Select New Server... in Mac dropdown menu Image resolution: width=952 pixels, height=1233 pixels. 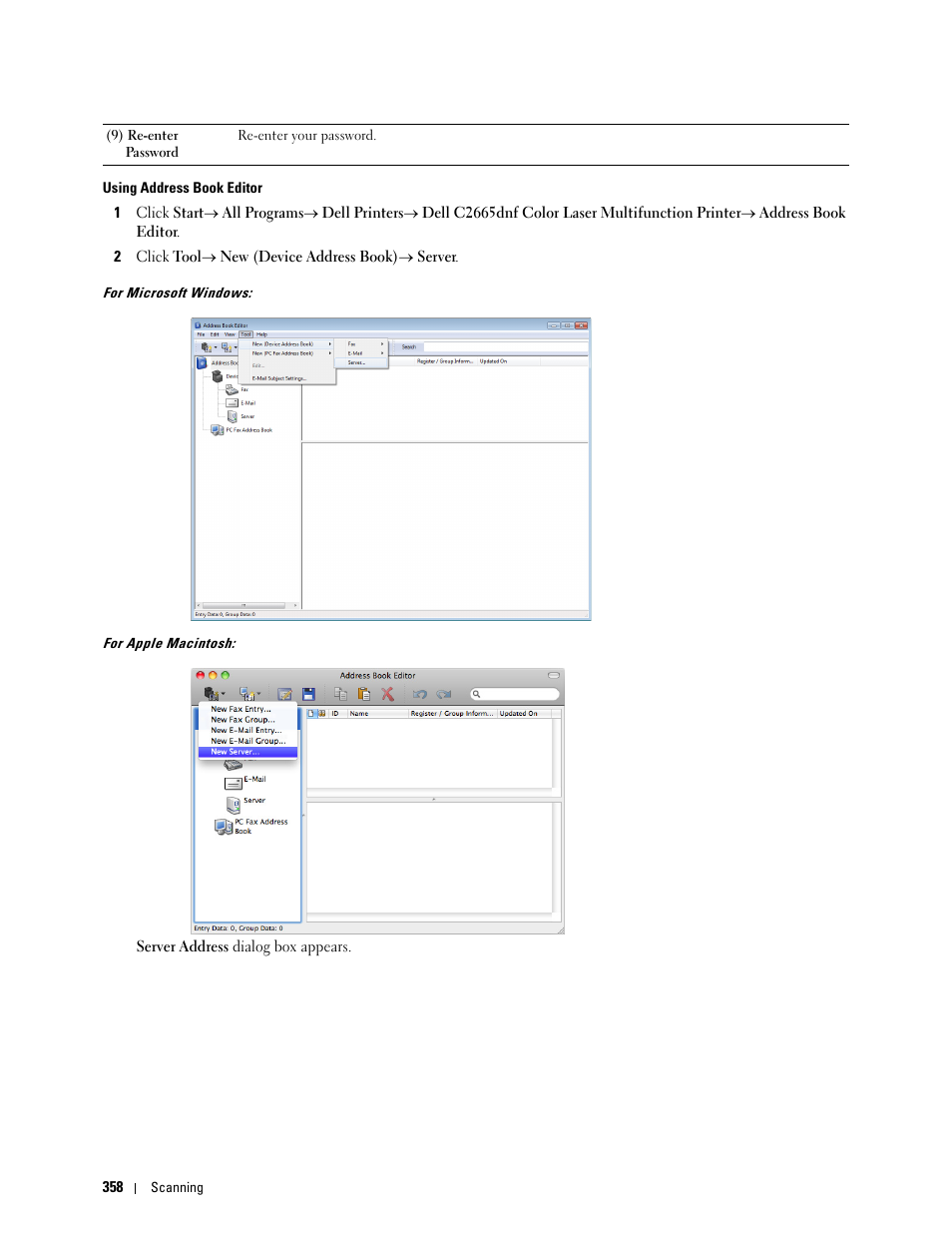click(x=236, y=752)
